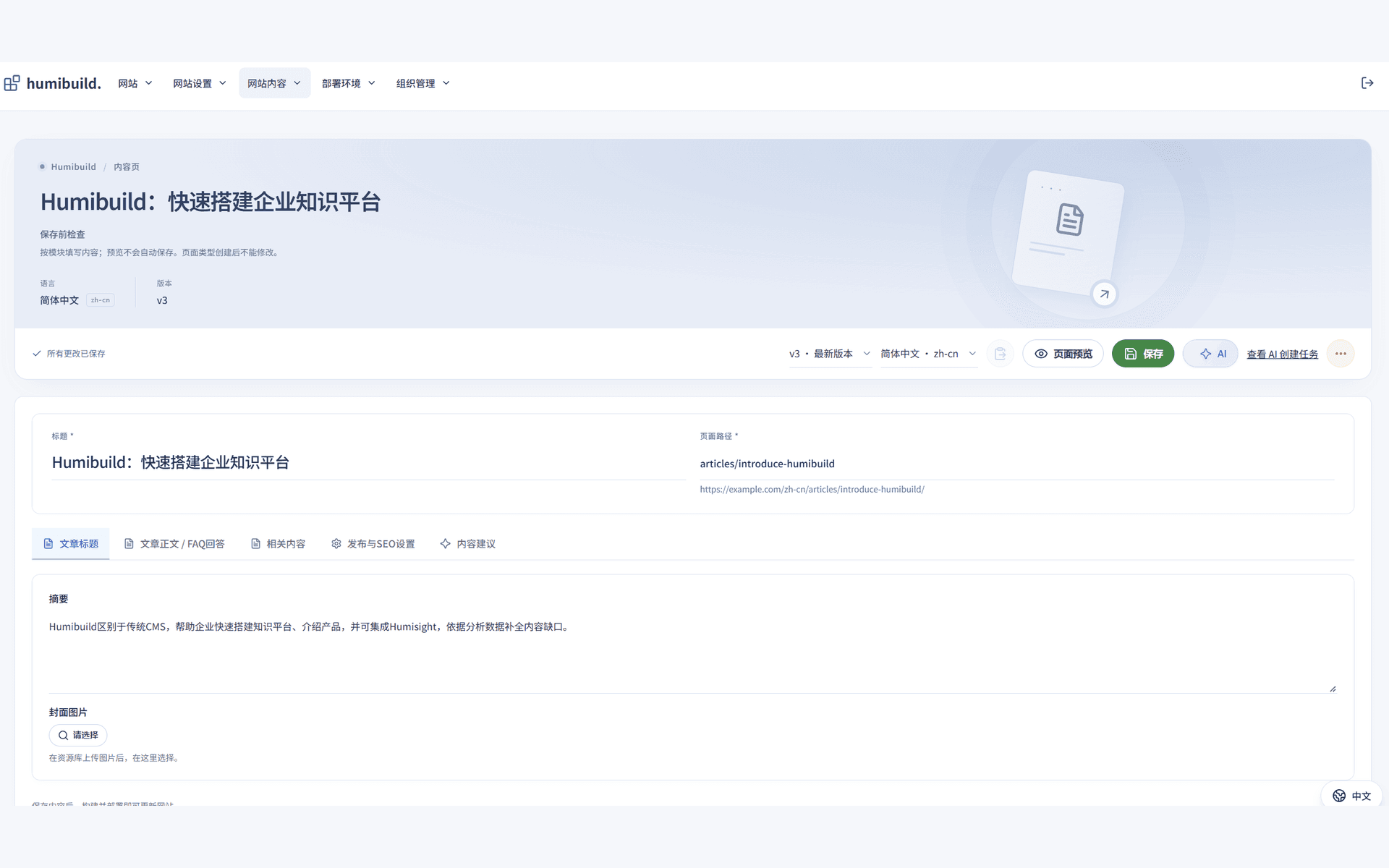The image size is (1389, 868).
Task: Open the 查看 AI 创建任务 link
Action: tap(1282, 354)
